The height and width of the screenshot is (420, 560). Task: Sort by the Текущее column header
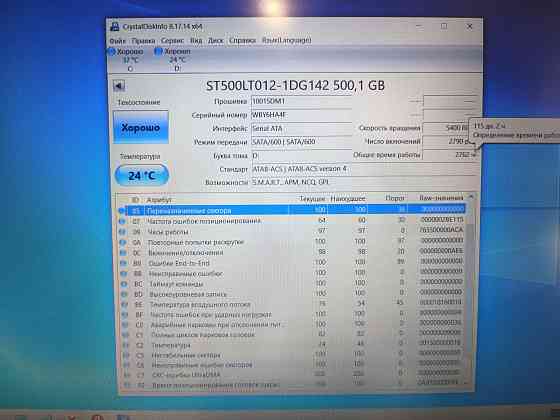point(312,199)
